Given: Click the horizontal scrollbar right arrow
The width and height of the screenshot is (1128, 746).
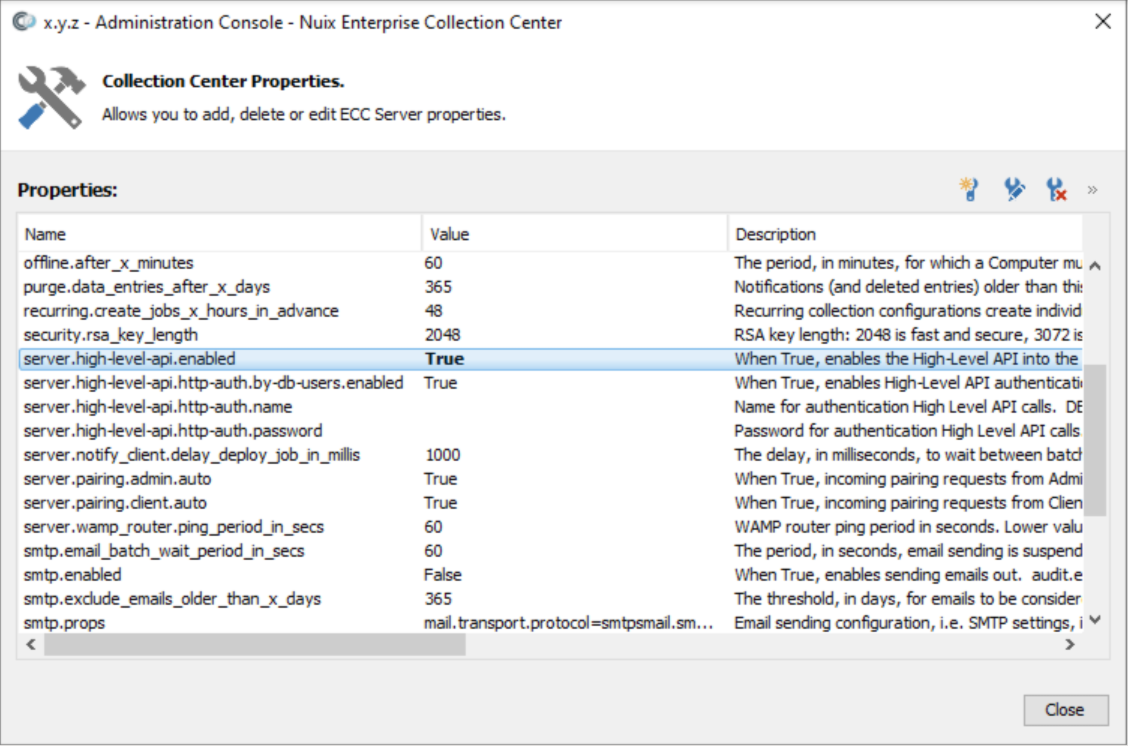Looking at the screenshot, I should click(1069, 645).
